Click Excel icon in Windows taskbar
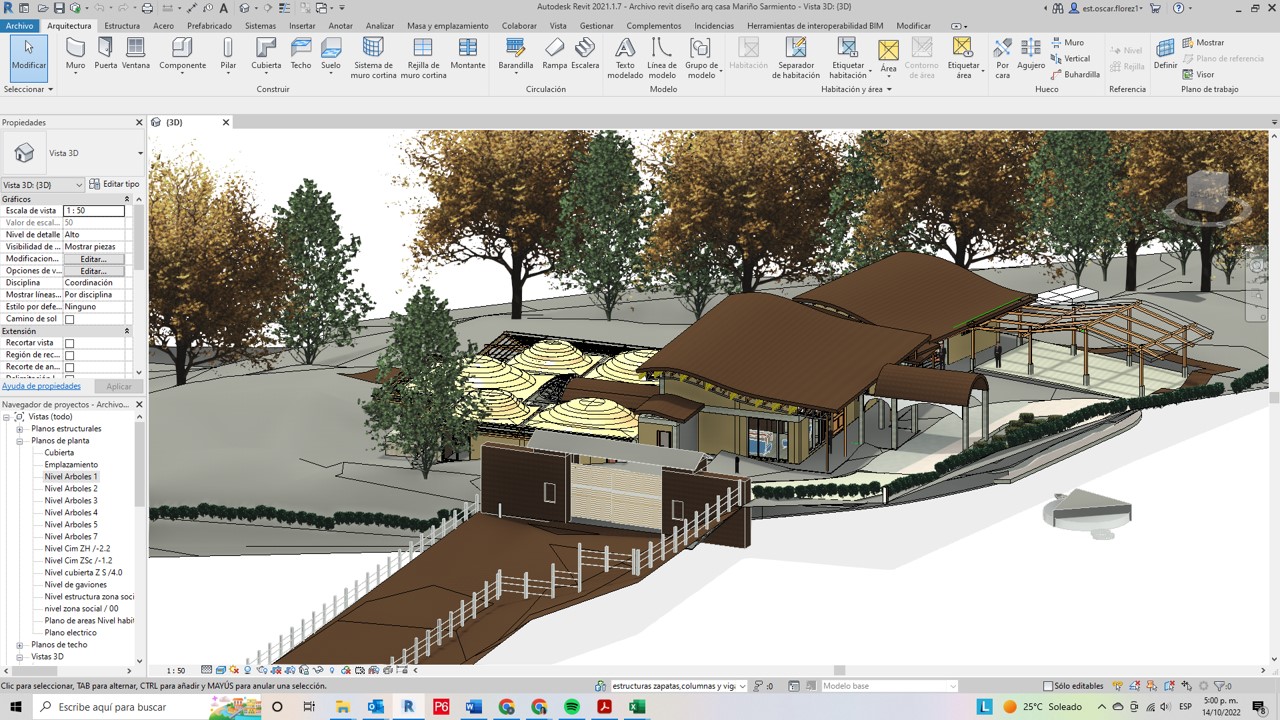The image size is (1280, 720). (x=637, y=707)
